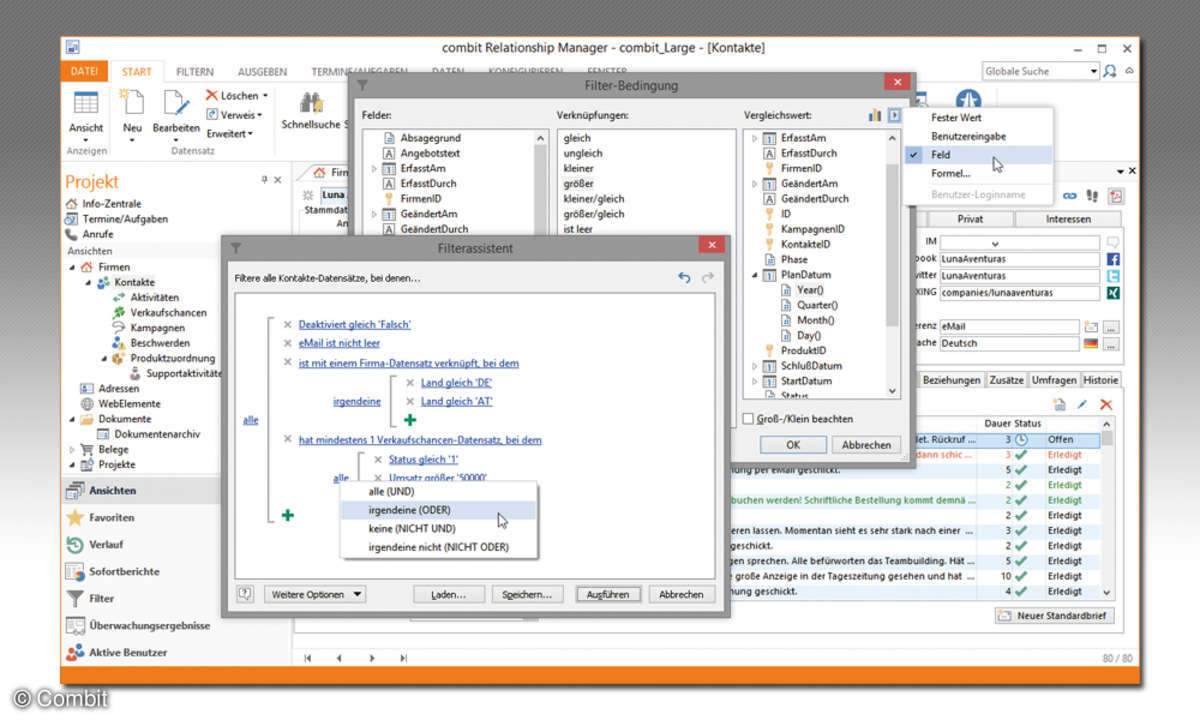Open DATEI ribbon tab
This screenshot has width=1200, height=720.
point(85,72)
